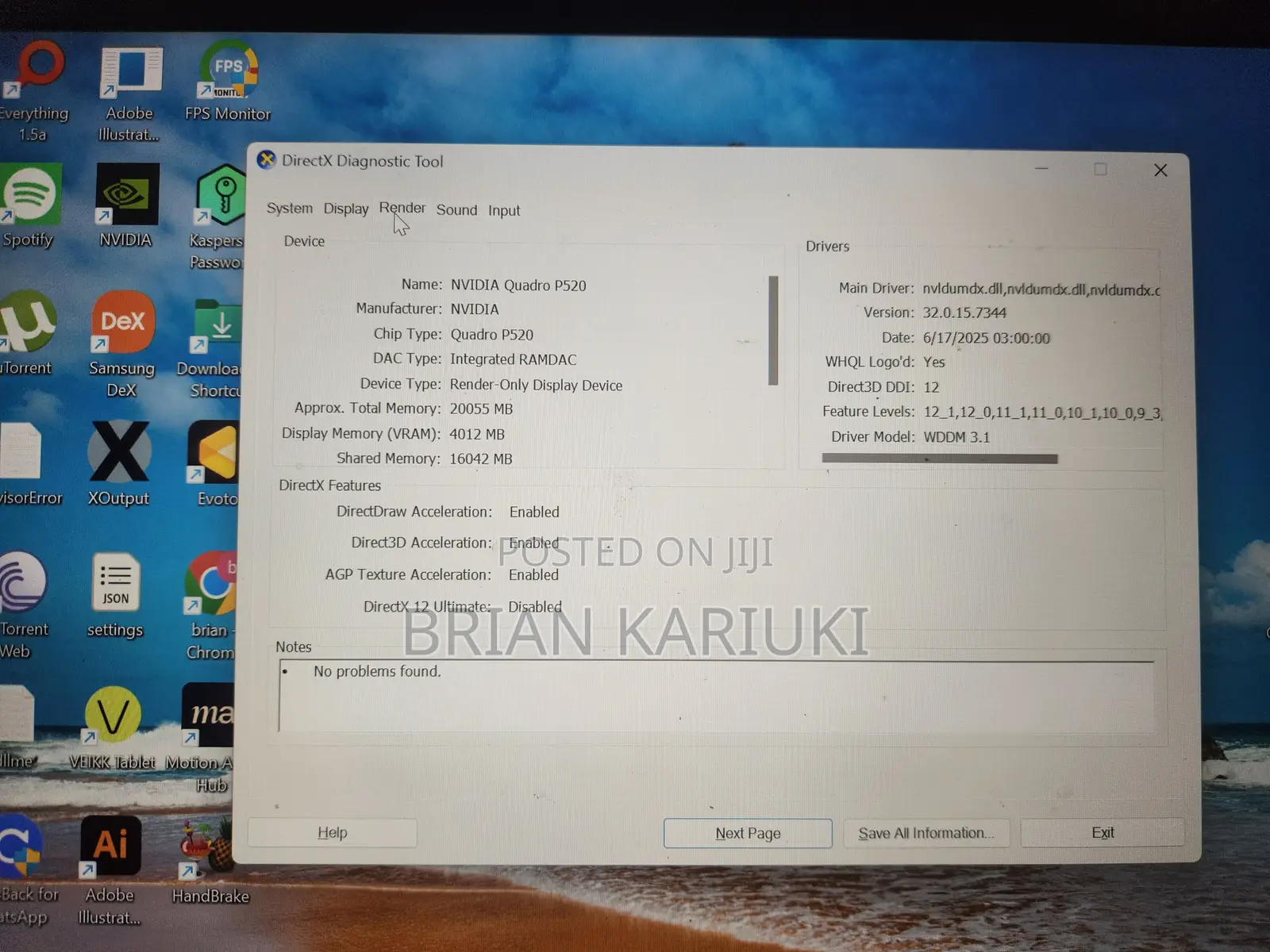Select the DAC Type value 'Integrated RAMDAC'
This screenshot has height=952, width=1270.
513,359
